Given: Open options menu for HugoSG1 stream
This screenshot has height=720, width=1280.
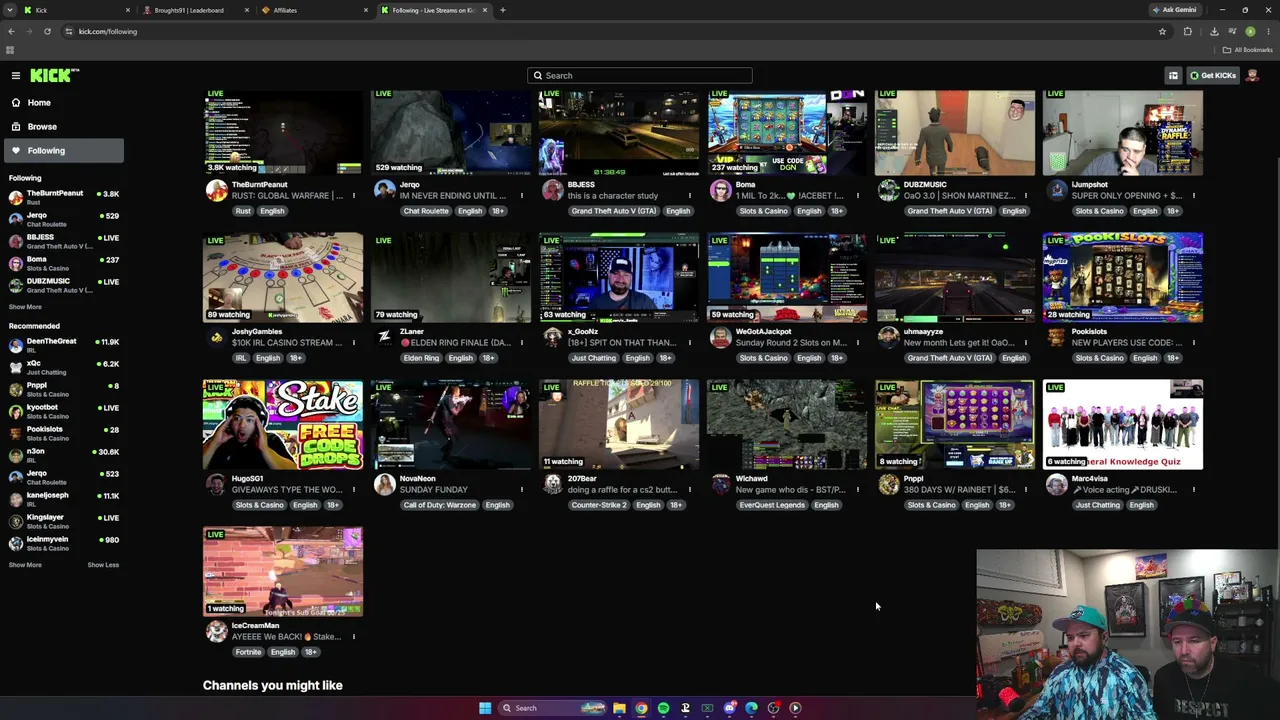Looking at the screenshot, I should tap(353, 490).
